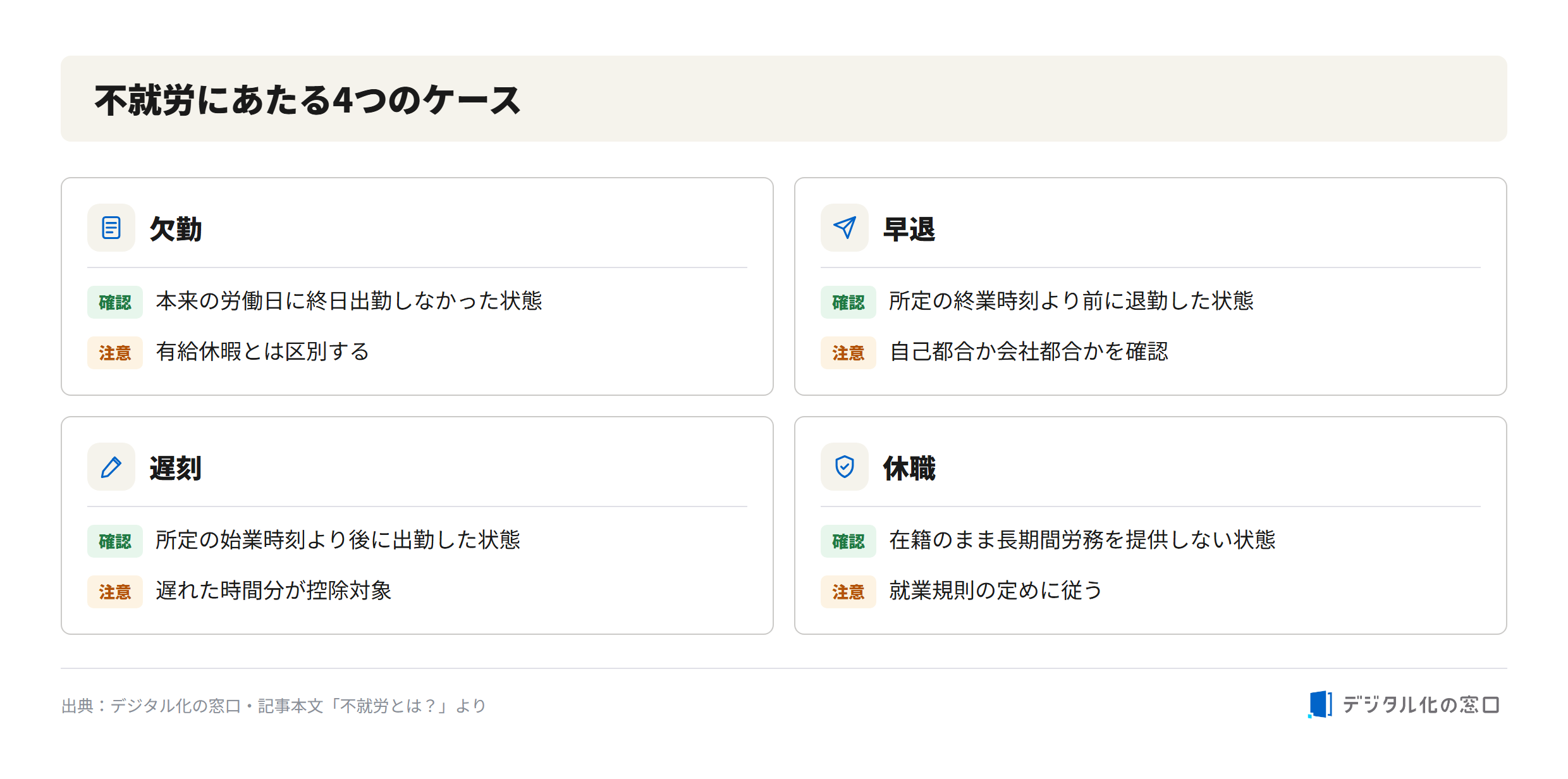The width and height of the screenshot is (1568, 779).
Task: Select the 遅刻 card heading
Action: [176, 468]
